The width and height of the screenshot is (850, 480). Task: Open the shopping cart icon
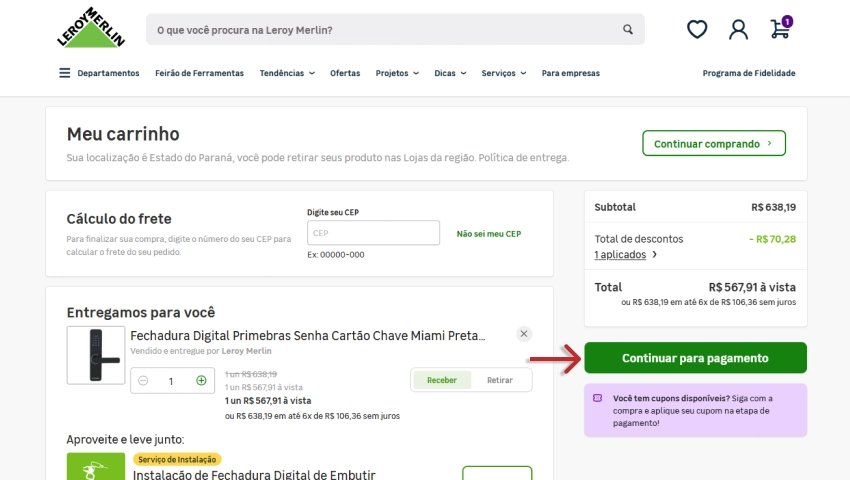(781, 28)
